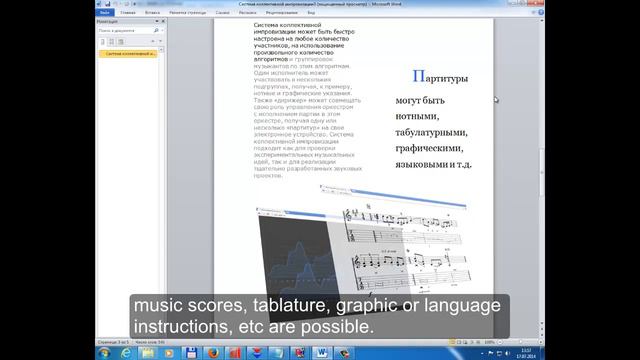Image resolution: width=640 pixels, height=360 pixels.
Task: Open Internet Explorer from taskbar
Action: 126,353
